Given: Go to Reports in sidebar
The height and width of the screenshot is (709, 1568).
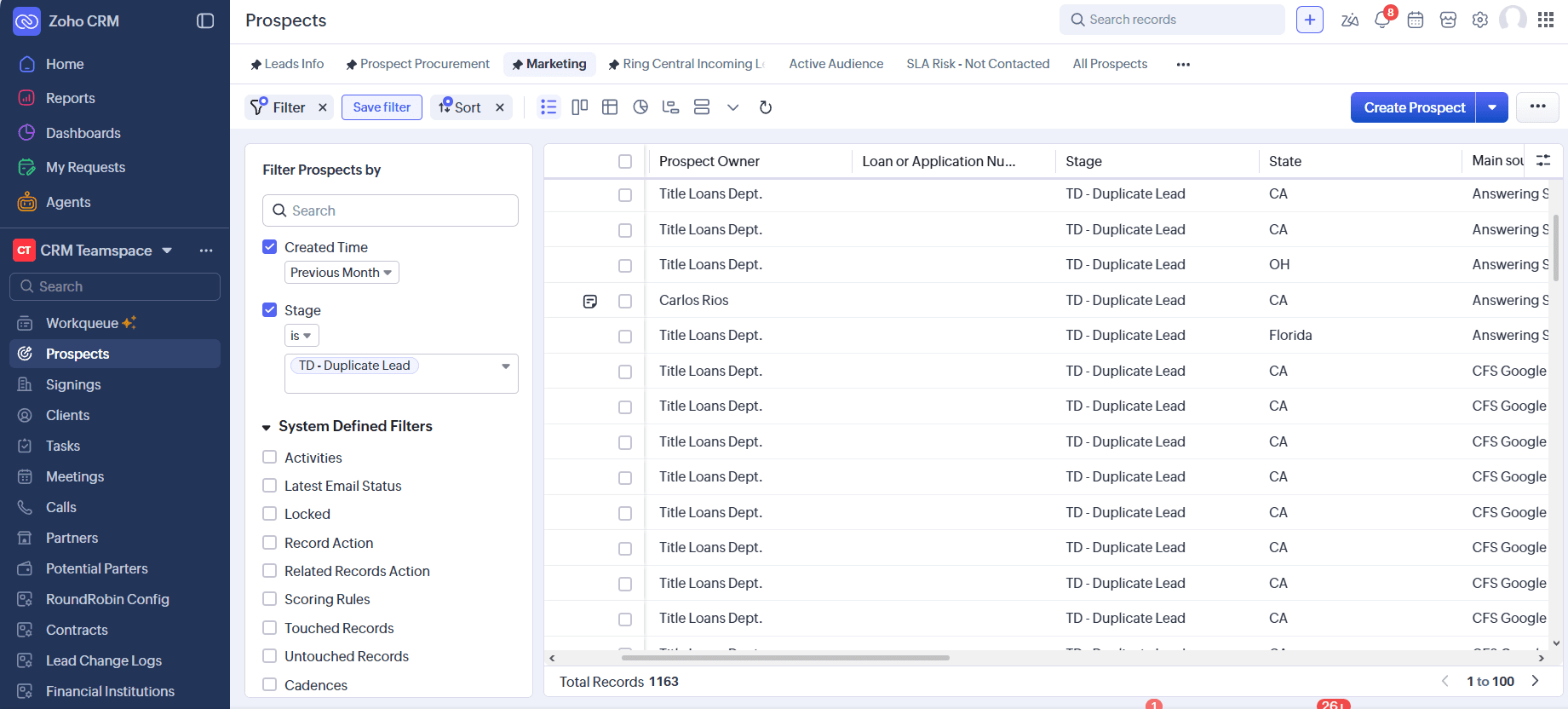Looking at the screenshot, I should [70, 98].
